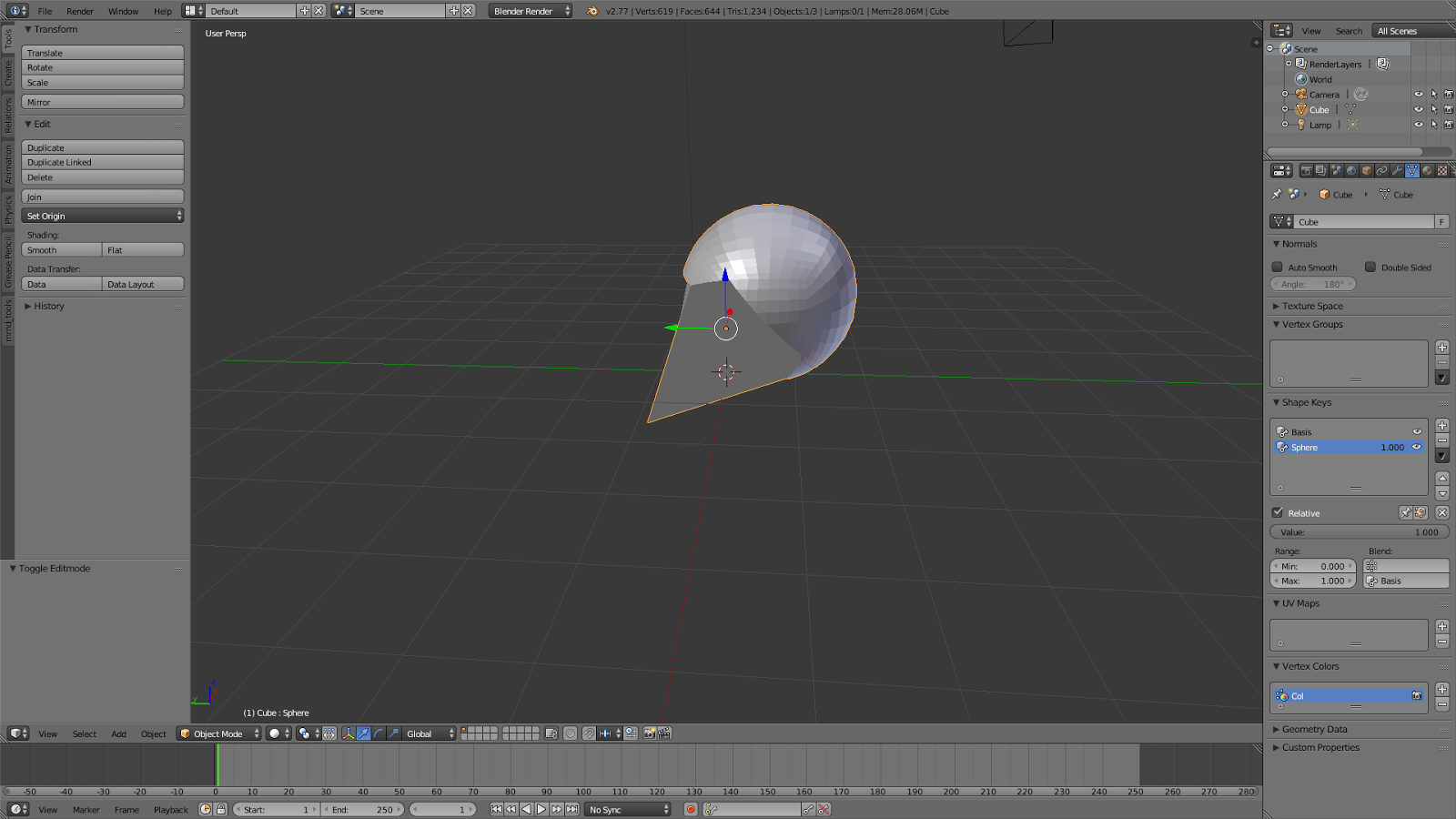Uncheck the Relative option in Shape Keys
Image resolution: width=1456 pixels, height=819 pixels.
[x=1279, y=512]
